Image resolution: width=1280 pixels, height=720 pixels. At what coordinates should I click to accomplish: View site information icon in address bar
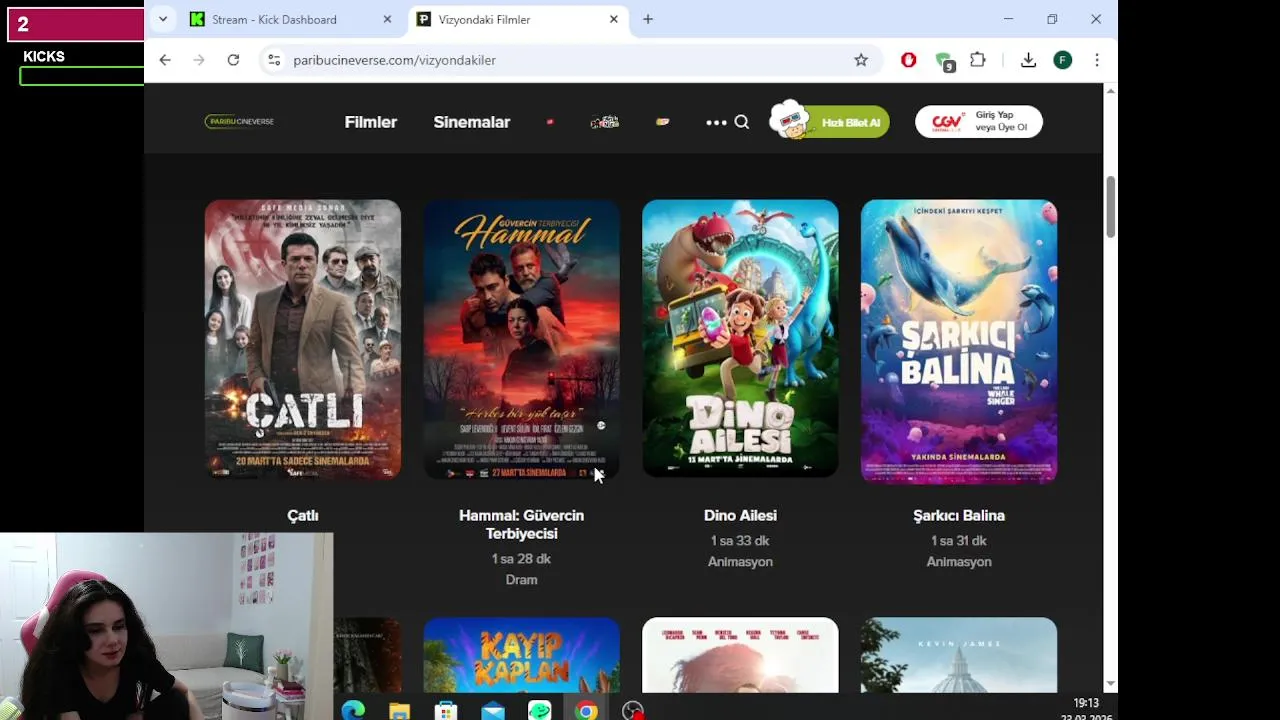(274, 60)
